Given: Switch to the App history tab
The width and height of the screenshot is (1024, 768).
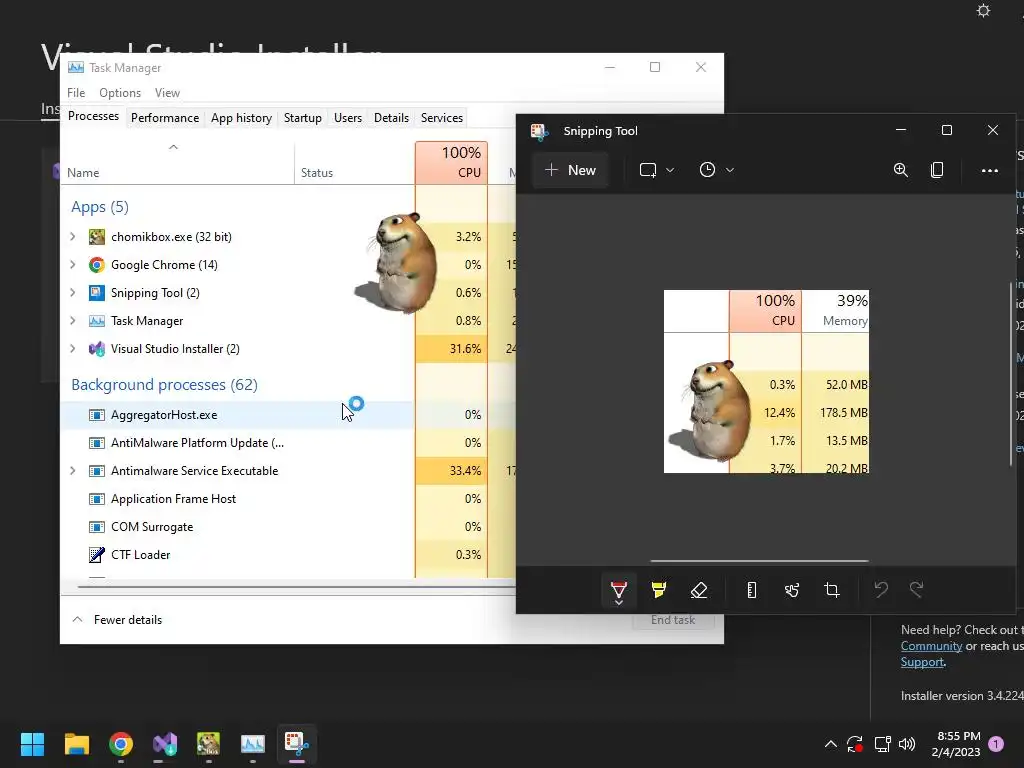Looking at the screenshot, I should pos(241,118).
